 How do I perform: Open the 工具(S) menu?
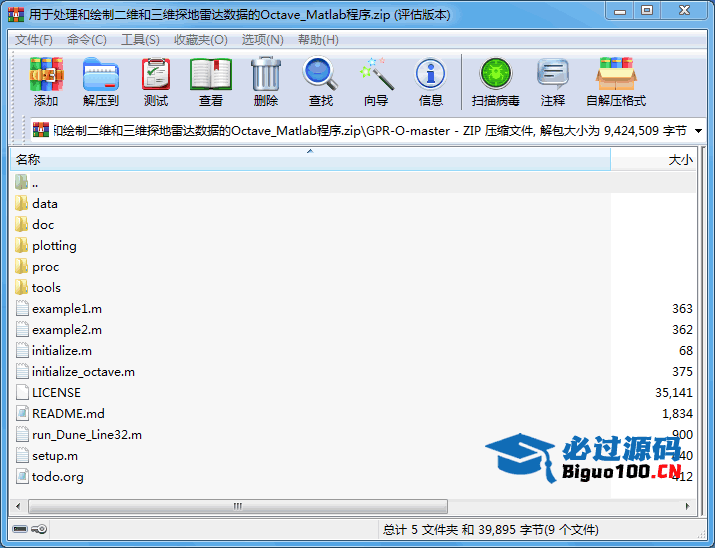point(140,40)
